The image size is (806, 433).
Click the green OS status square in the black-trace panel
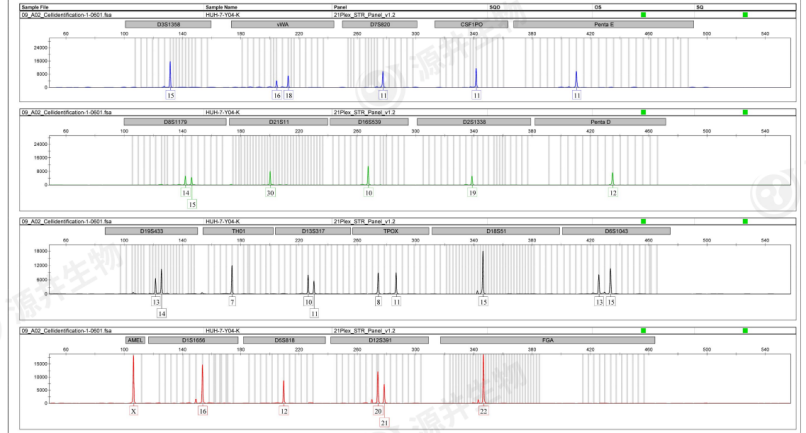644,221
